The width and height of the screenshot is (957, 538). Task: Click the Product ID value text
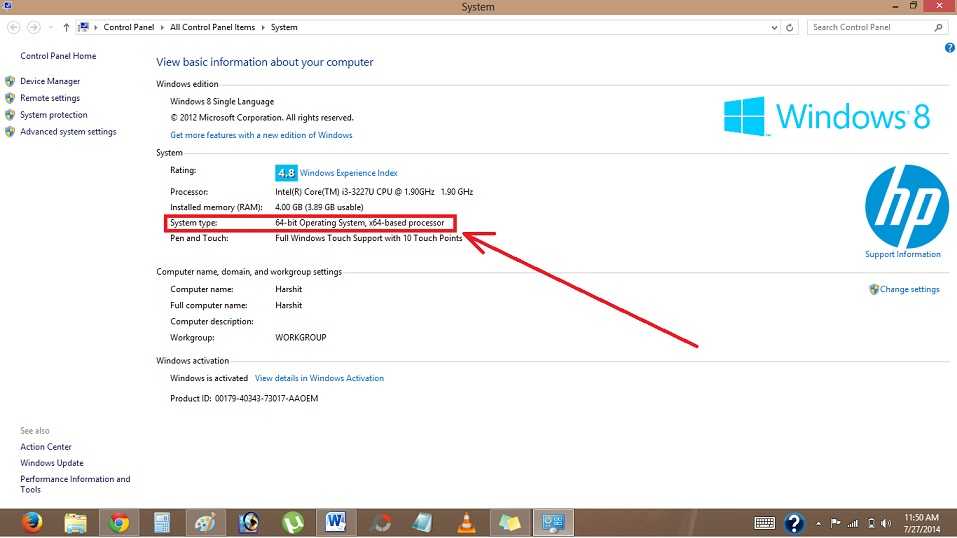[266, 398]
